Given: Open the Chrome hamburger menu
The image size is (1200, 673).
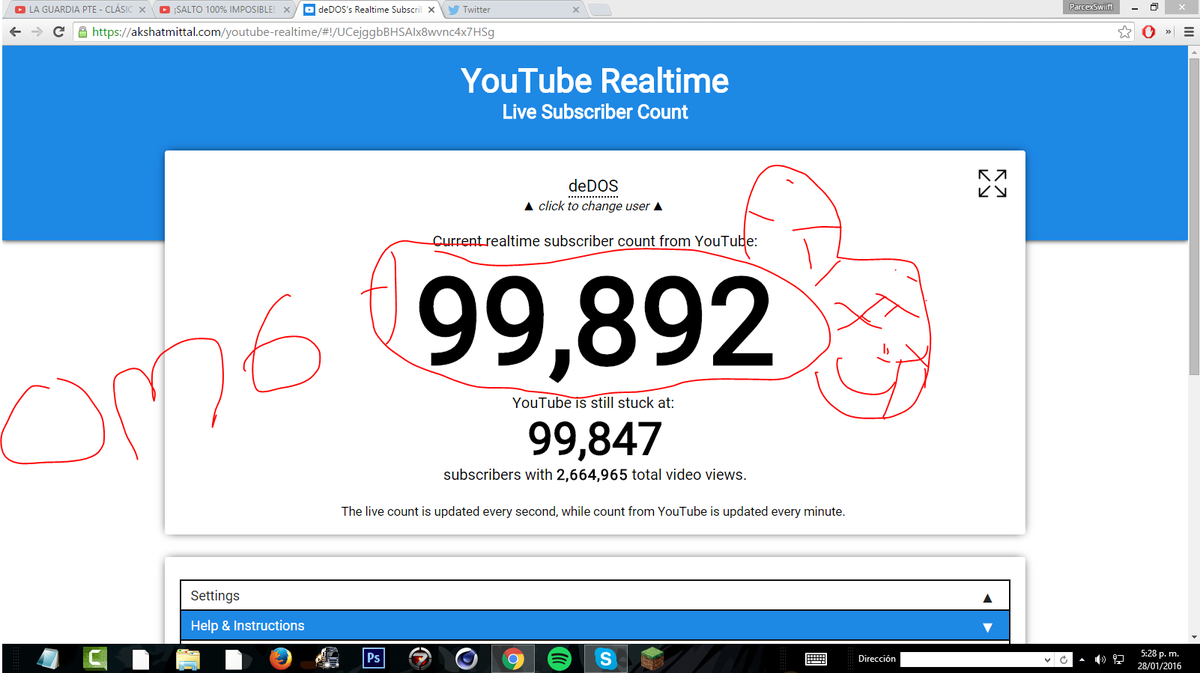Looking at the screenshot, I should point(1188,32).
